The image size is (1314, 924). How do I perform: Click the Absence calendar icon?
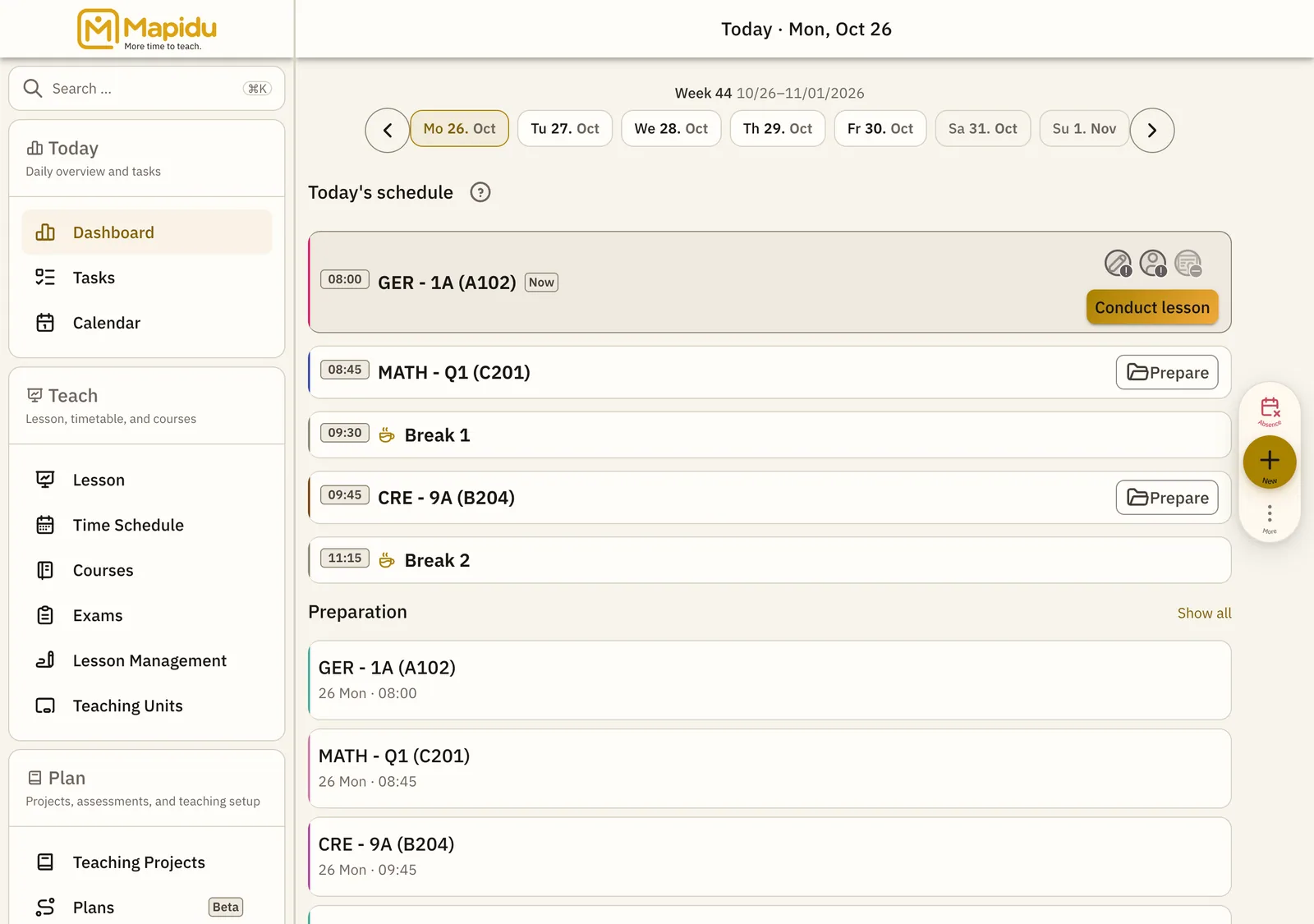pos(1270,411)
